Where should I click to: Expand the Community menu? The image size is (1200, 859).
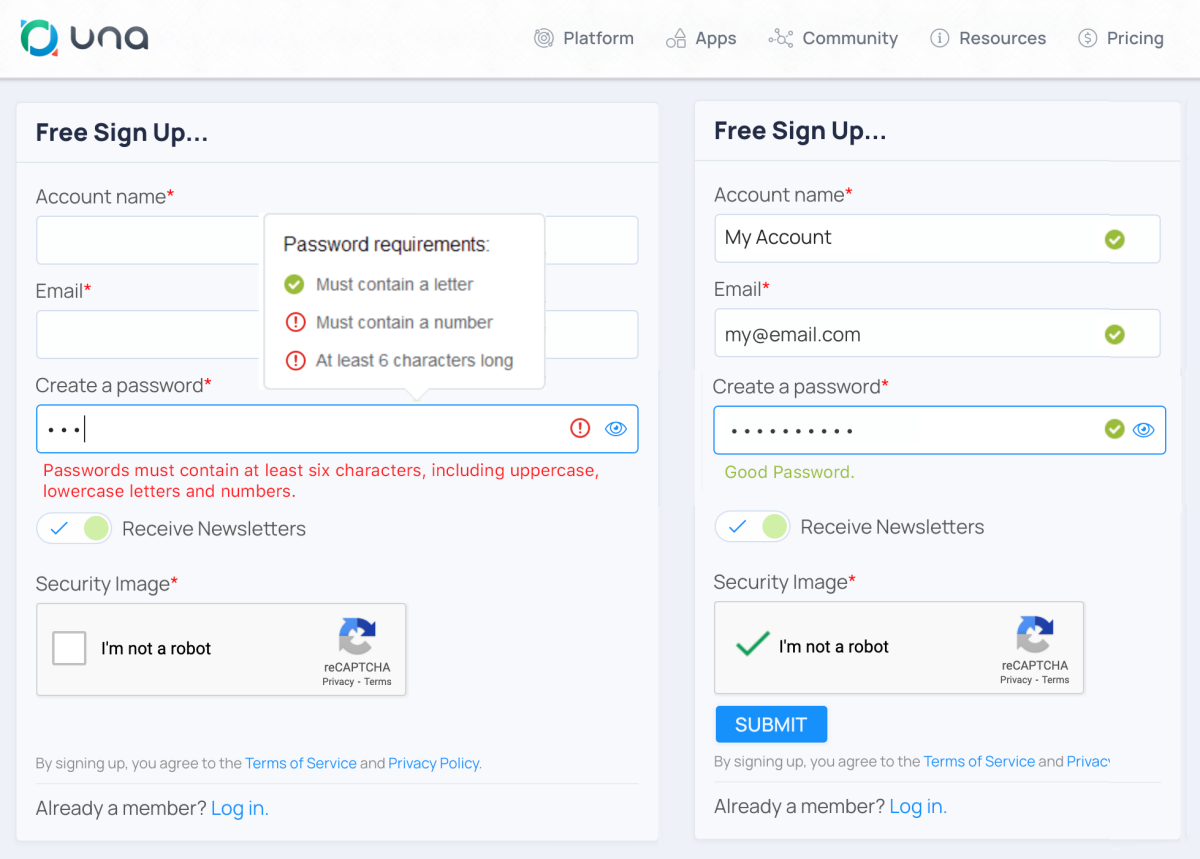point(834,38)
